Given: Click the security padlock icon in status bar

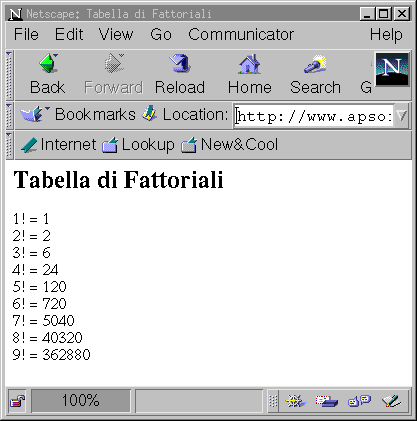Looking at the screenshot, I should pos(17,401).
